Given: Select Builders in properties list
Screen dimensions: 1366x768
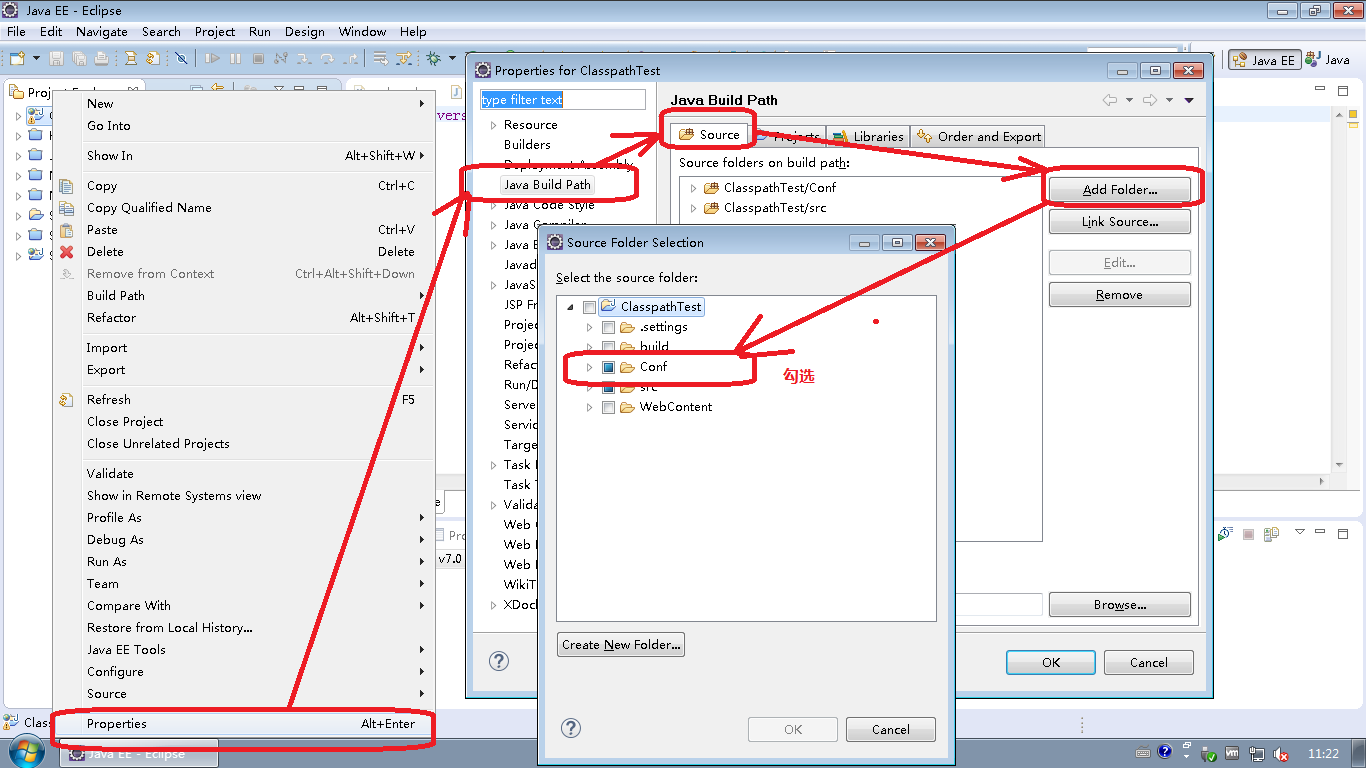Looking at the screenshot, I should 527,145.
